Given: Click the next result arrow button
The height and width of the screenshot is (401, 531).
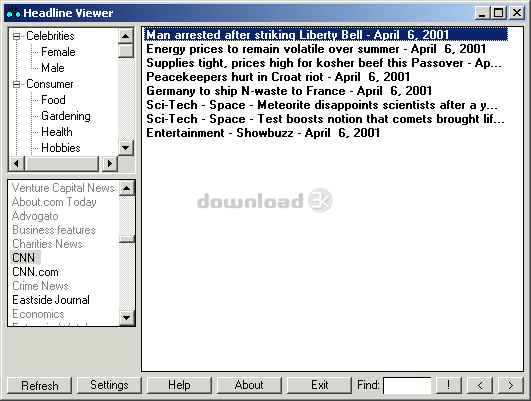Looking at the screenshot, I should point(511,385).
